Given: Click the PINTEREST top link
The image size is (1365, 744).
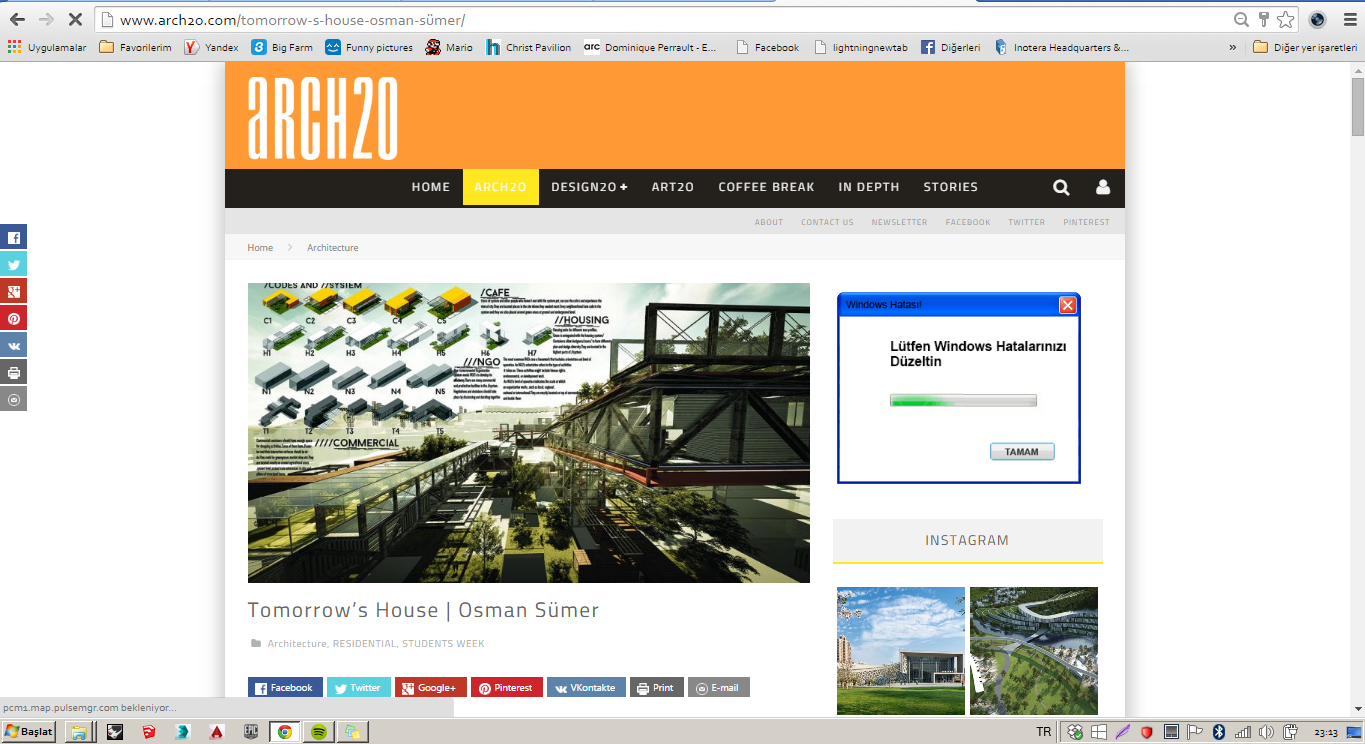Looking at the screenshot, I should 1086,222.
